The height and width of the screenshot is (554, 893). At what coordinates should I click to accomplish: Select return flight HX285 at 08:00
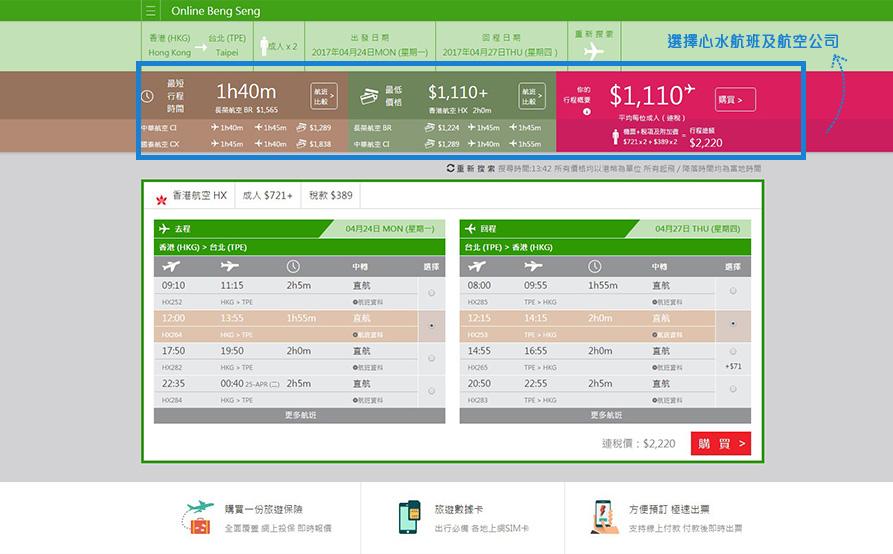click(733, 290)
